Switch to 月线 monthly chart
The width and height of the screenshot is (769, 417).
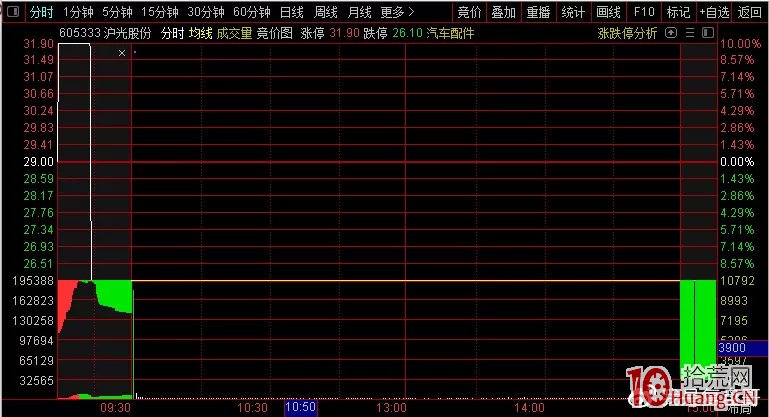click(359, 12)
